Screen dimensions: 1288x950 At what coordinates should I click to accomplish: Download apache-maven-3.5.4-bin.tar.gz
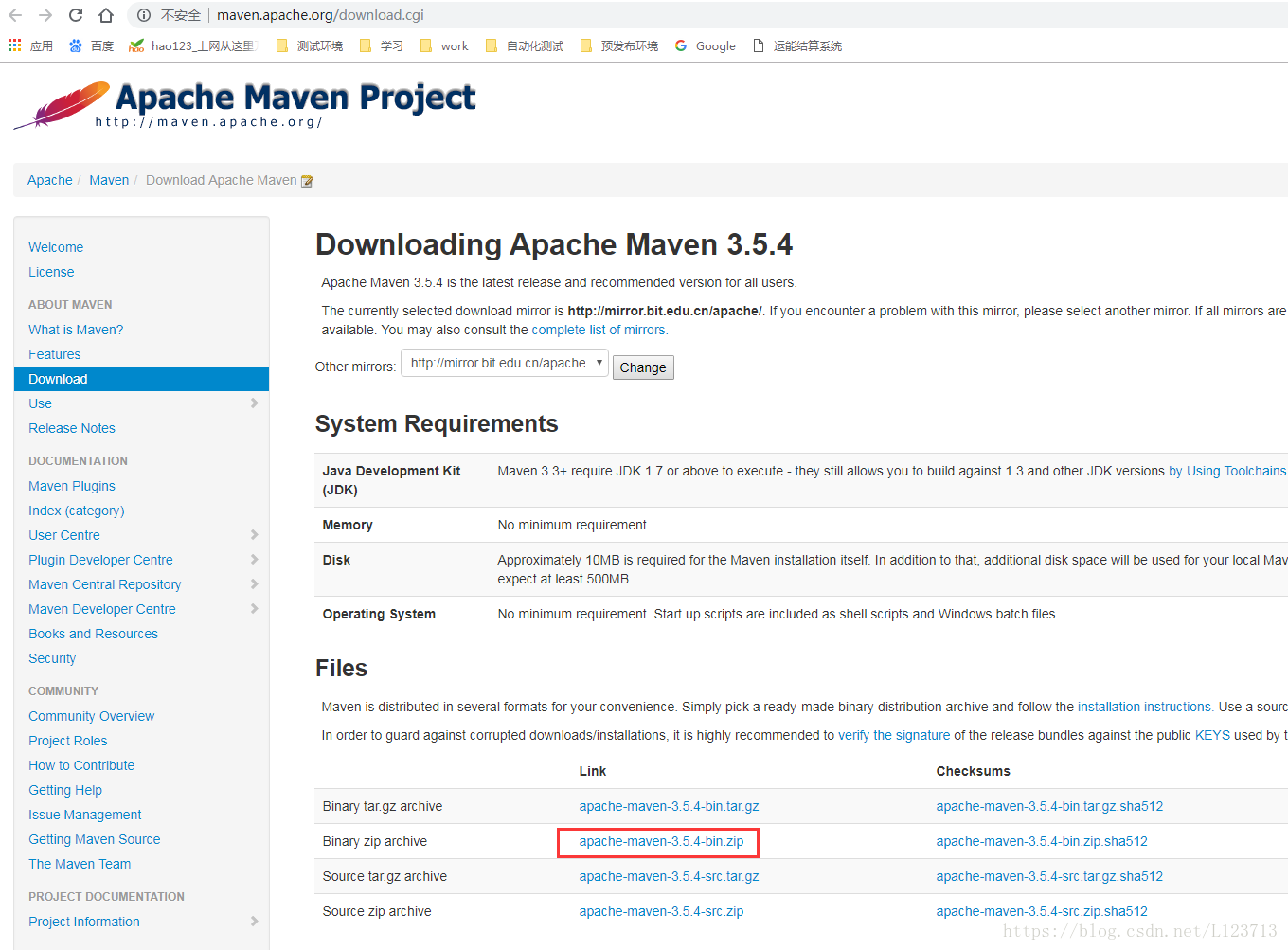[x=670, y=806]
